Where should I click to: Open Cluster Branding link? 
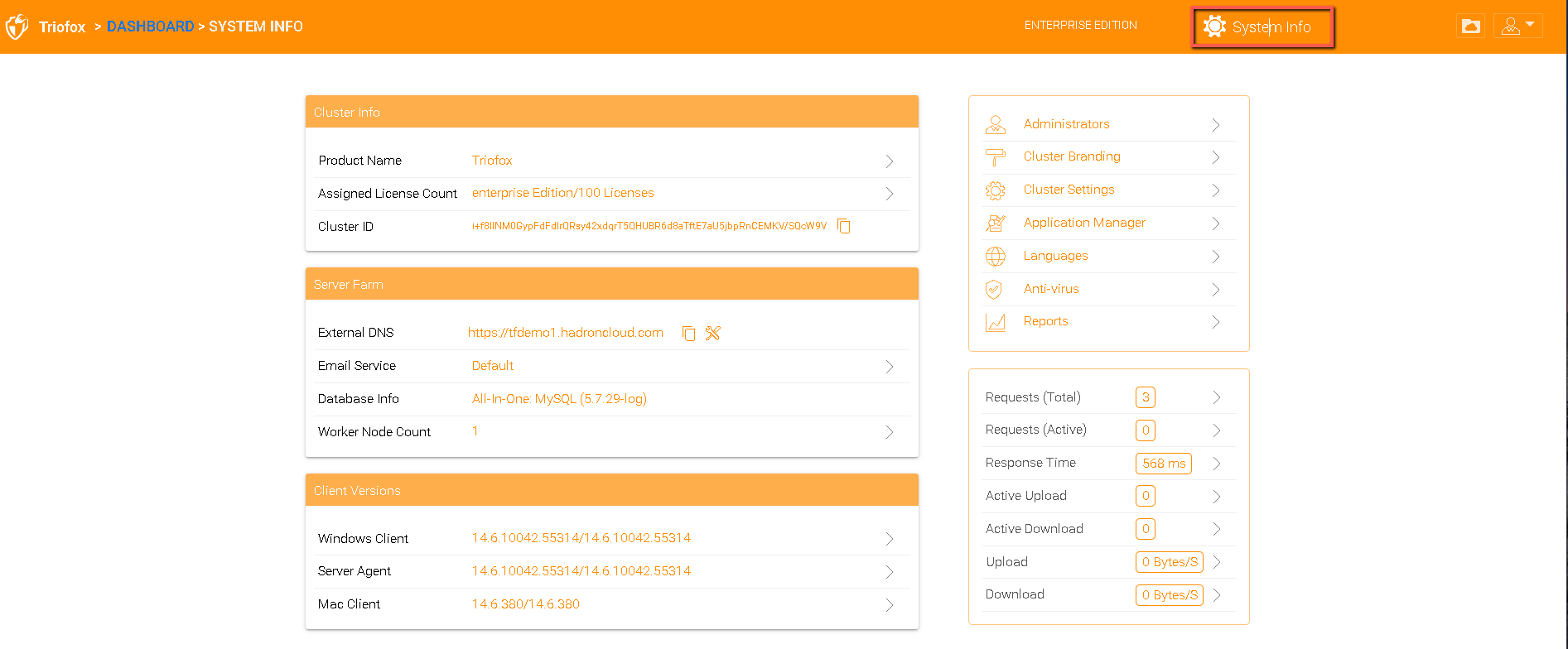[1072, 156]
